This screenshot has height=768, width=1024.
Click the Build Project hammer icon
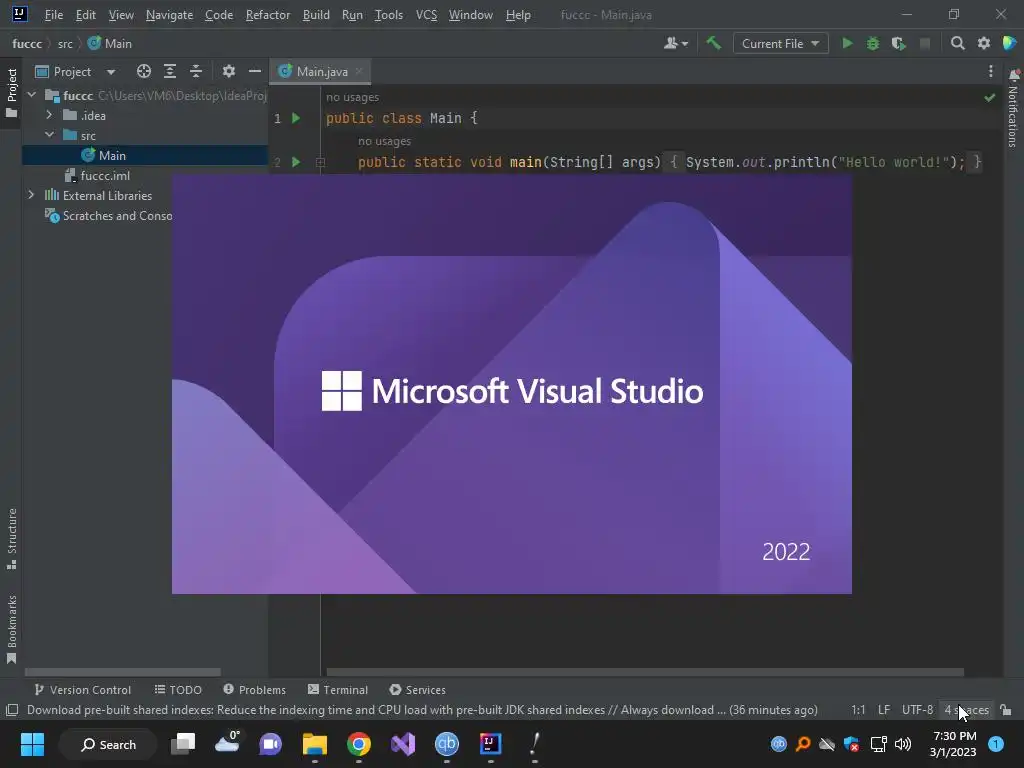(713, 43)
